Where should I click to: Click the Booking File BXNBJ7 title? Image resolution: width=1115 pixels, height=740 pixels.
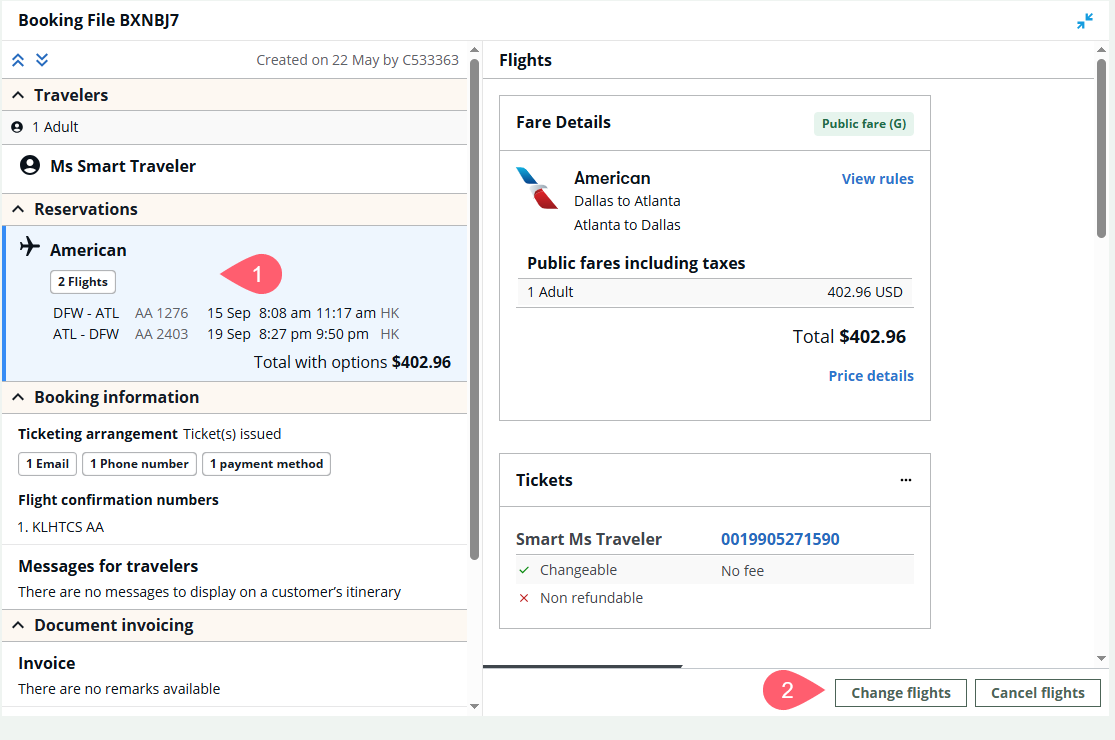(99, 21)
